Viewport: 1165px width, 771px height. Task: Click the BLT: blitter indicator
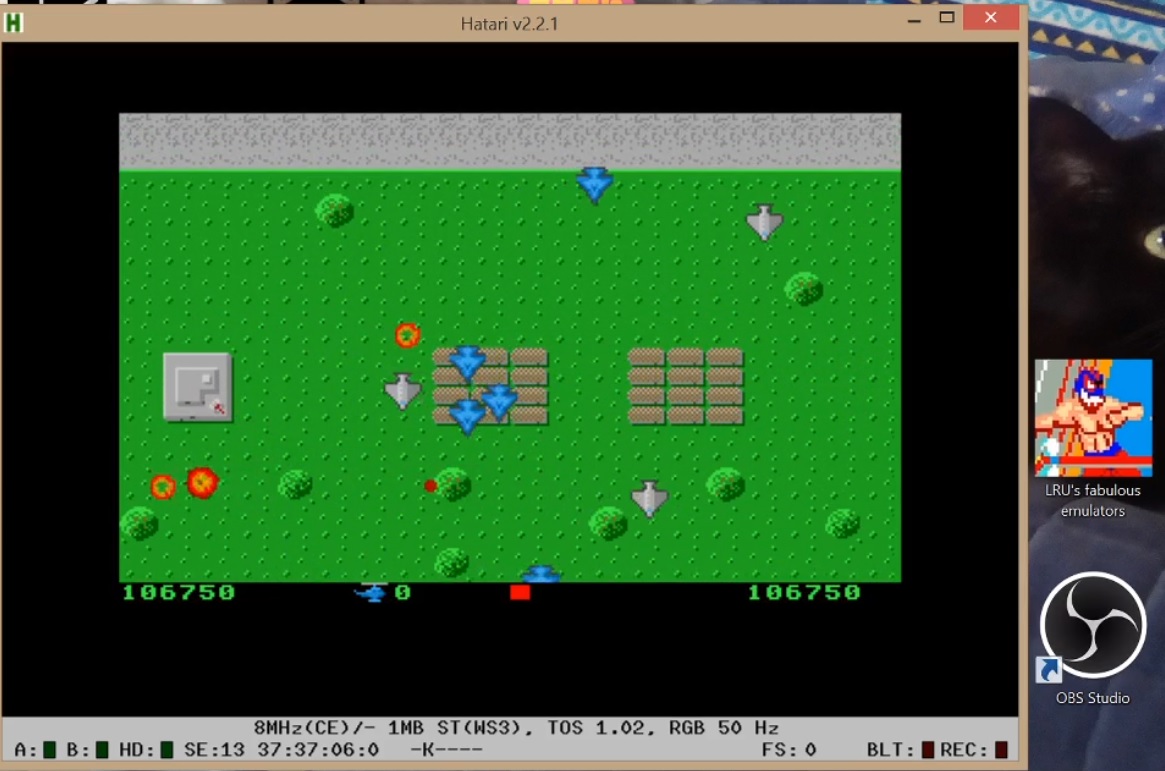click(x=928, y=750)
